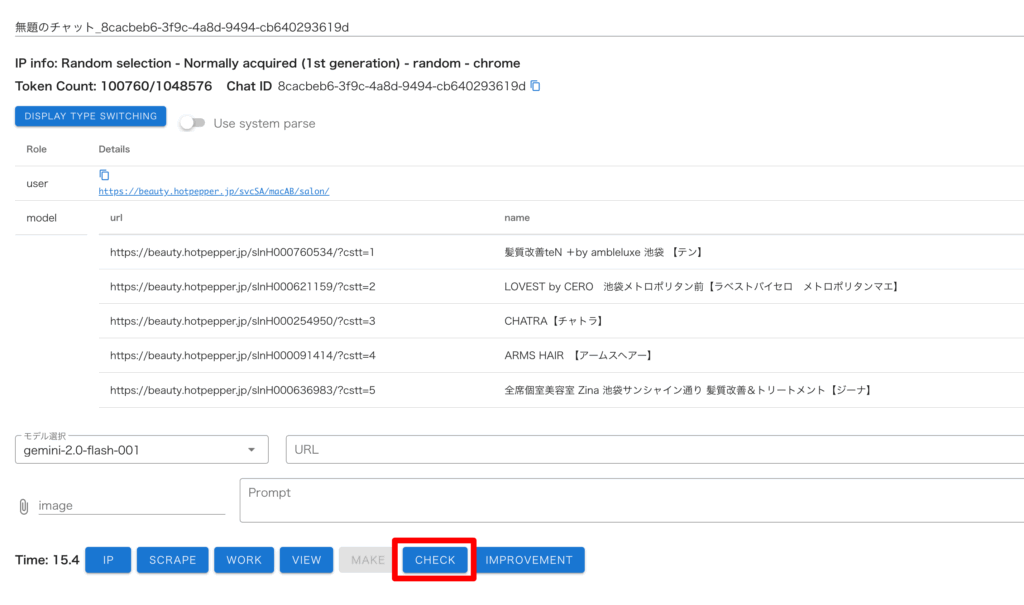Open the beauty.hotpepper.jp salon link
The image size is (1024, 605).
click(x=213, y=191)
